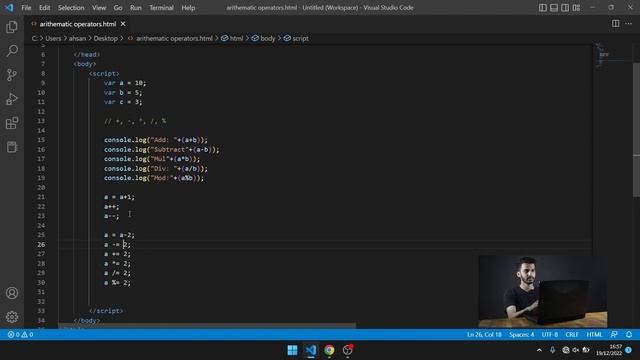Screen dimensions: 640x360
Task: Click the VS Code taskbar icon
Action: point(311,350)
